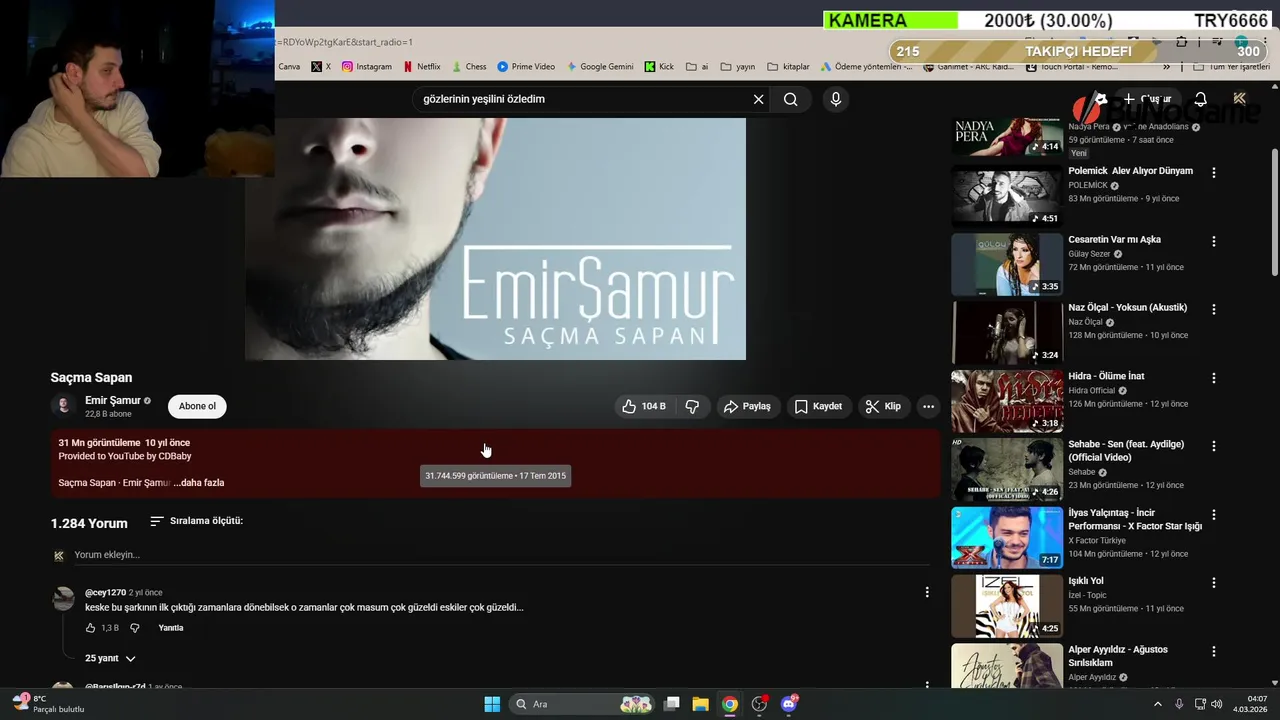Viewport: 1280px width, 720px height.
Task: Open Alper Ayyıldız Ağustos Sırılsıklam video
Action: 1118,656
